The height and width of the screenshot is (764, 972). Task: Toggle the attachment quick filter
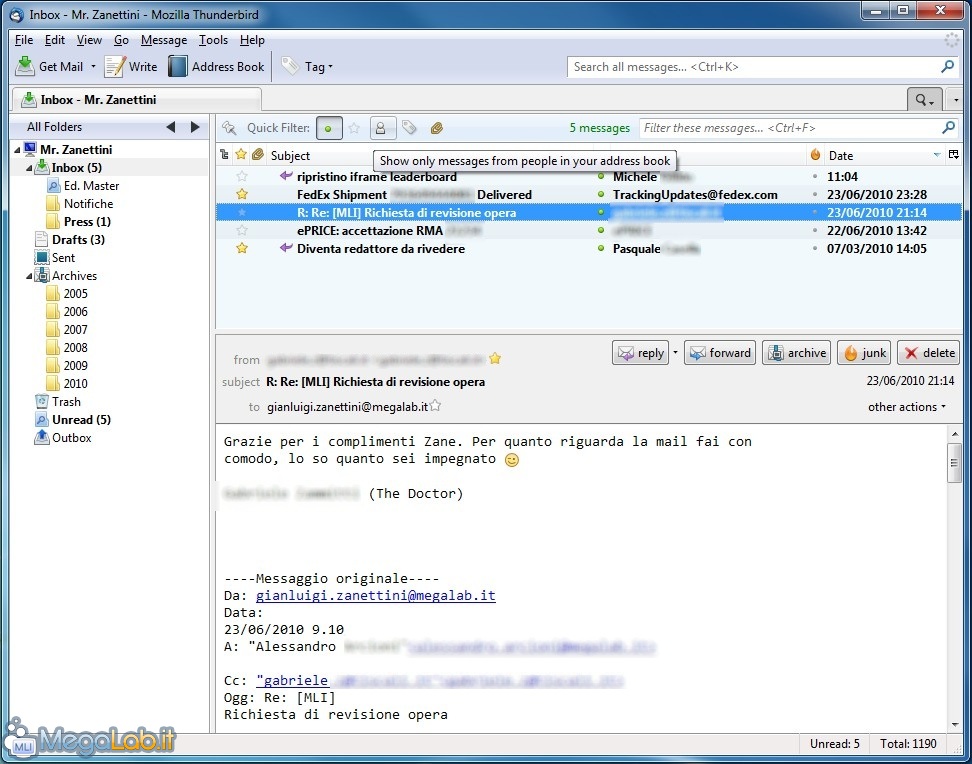pos(437,128)
